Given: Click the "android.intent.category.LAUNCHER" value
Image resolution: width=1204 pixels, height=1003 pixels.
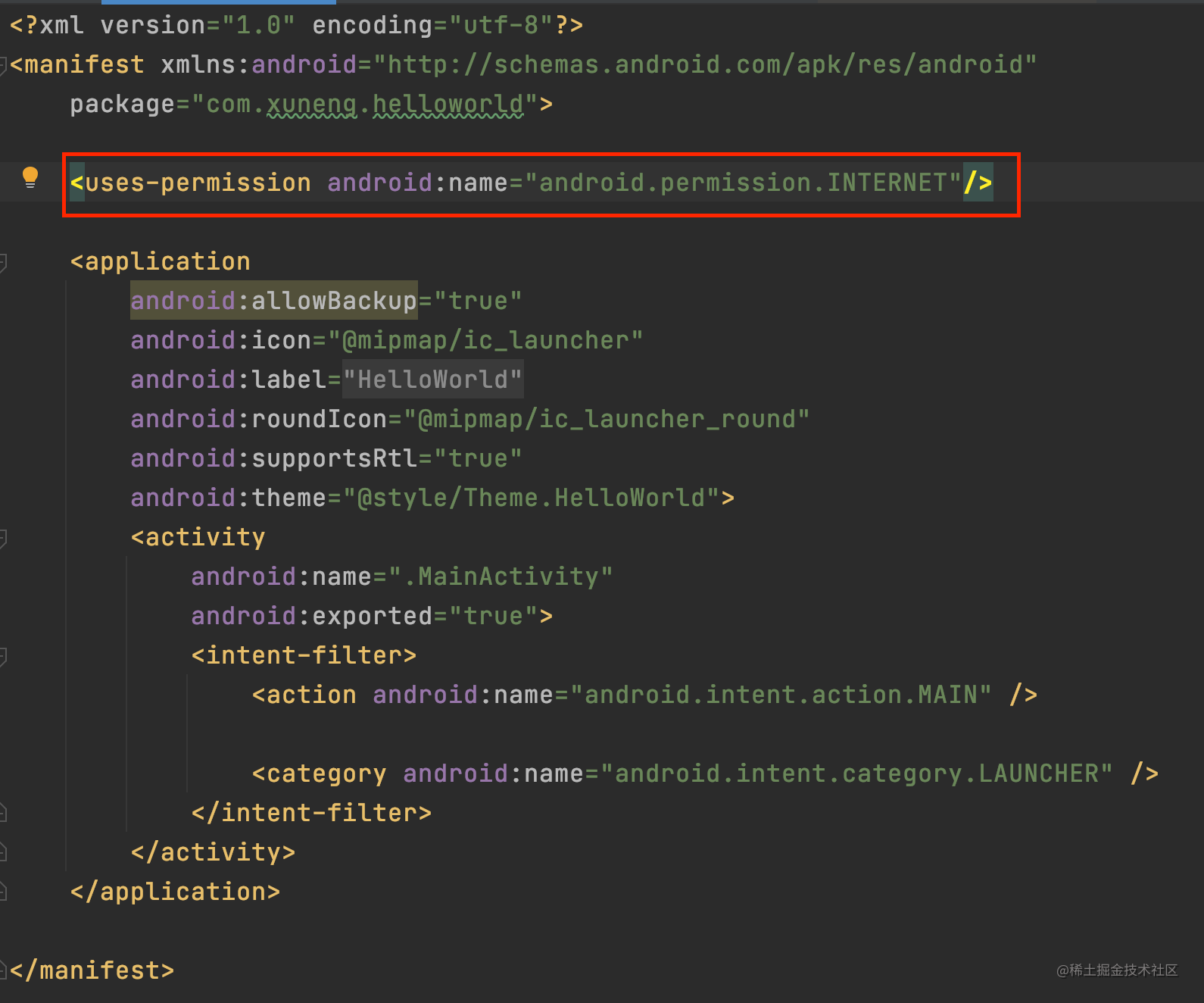Looking at the screenshot, I should point(856,773).
